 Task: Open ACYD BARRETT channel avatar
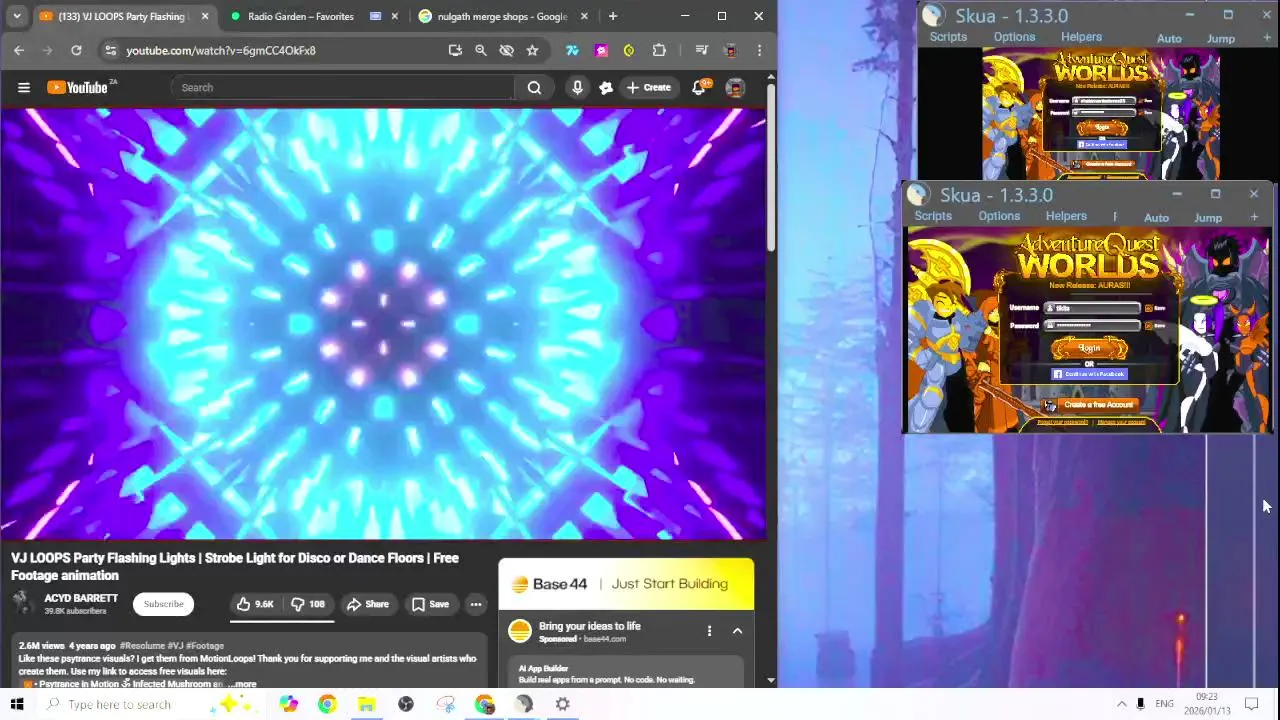(x=23, y=603)
